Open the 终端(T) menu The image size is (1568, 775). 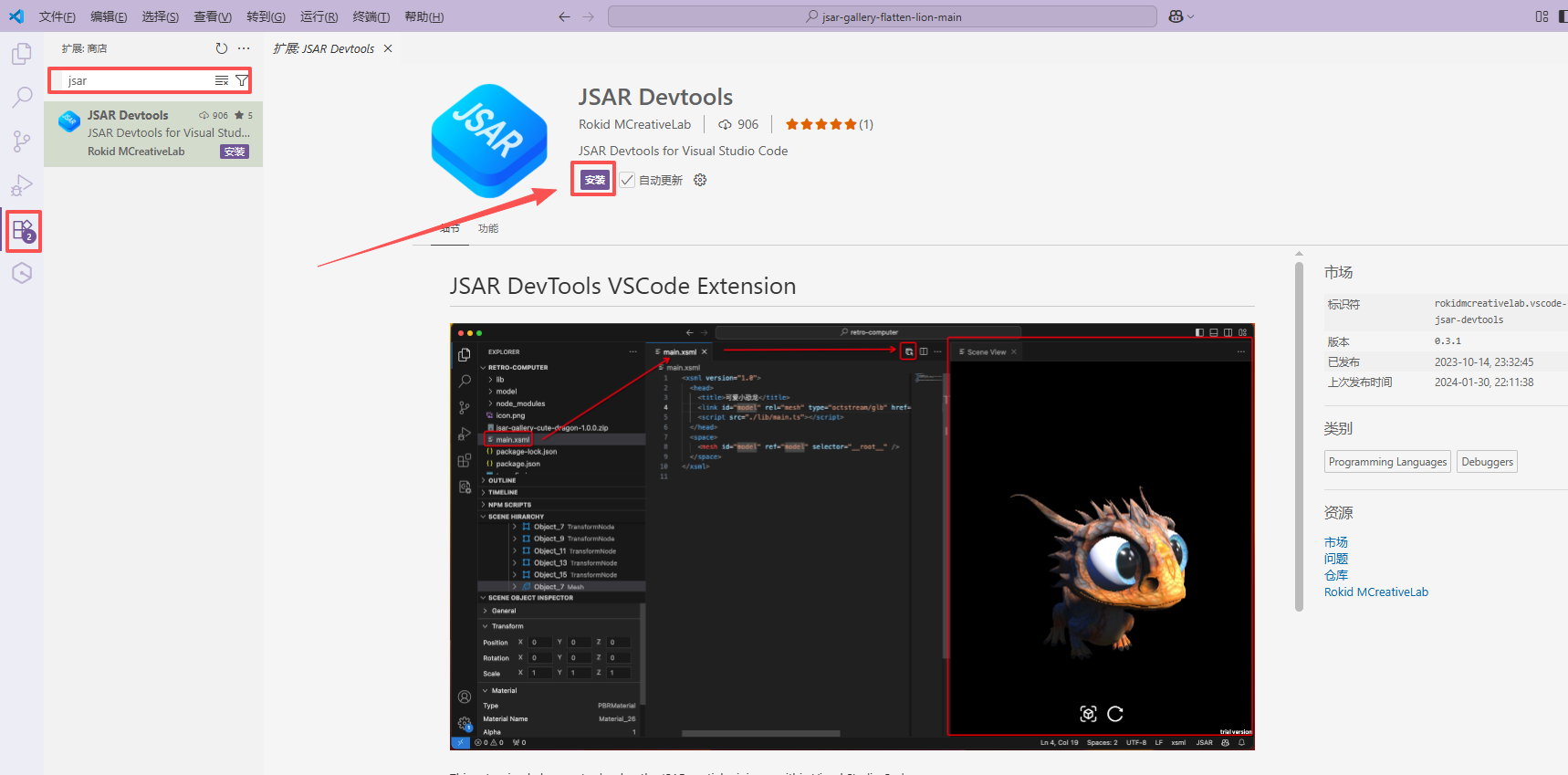tap(371, 16)
